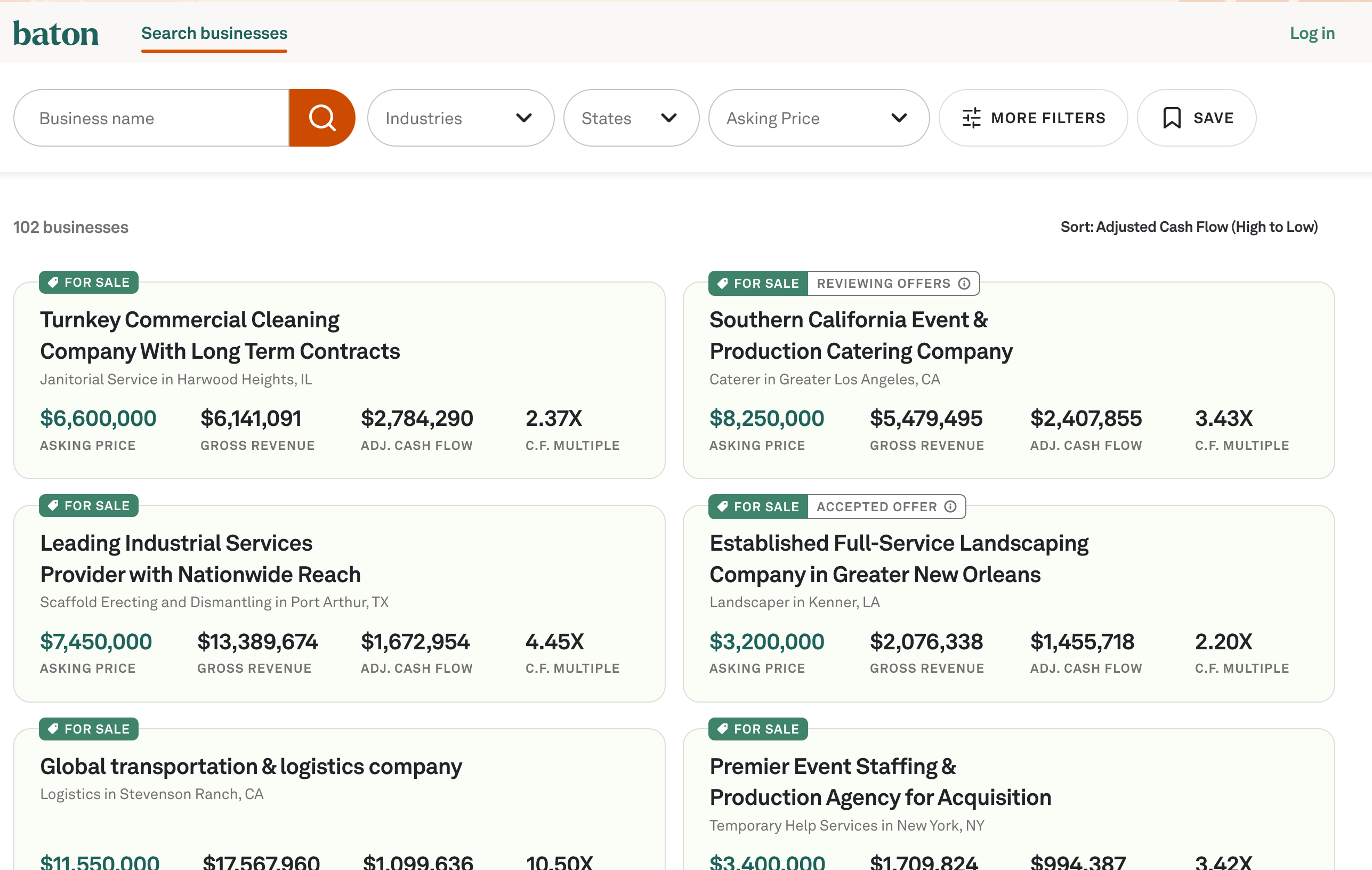
Task: Open the Asking Price dropdown
Action: 819,118
